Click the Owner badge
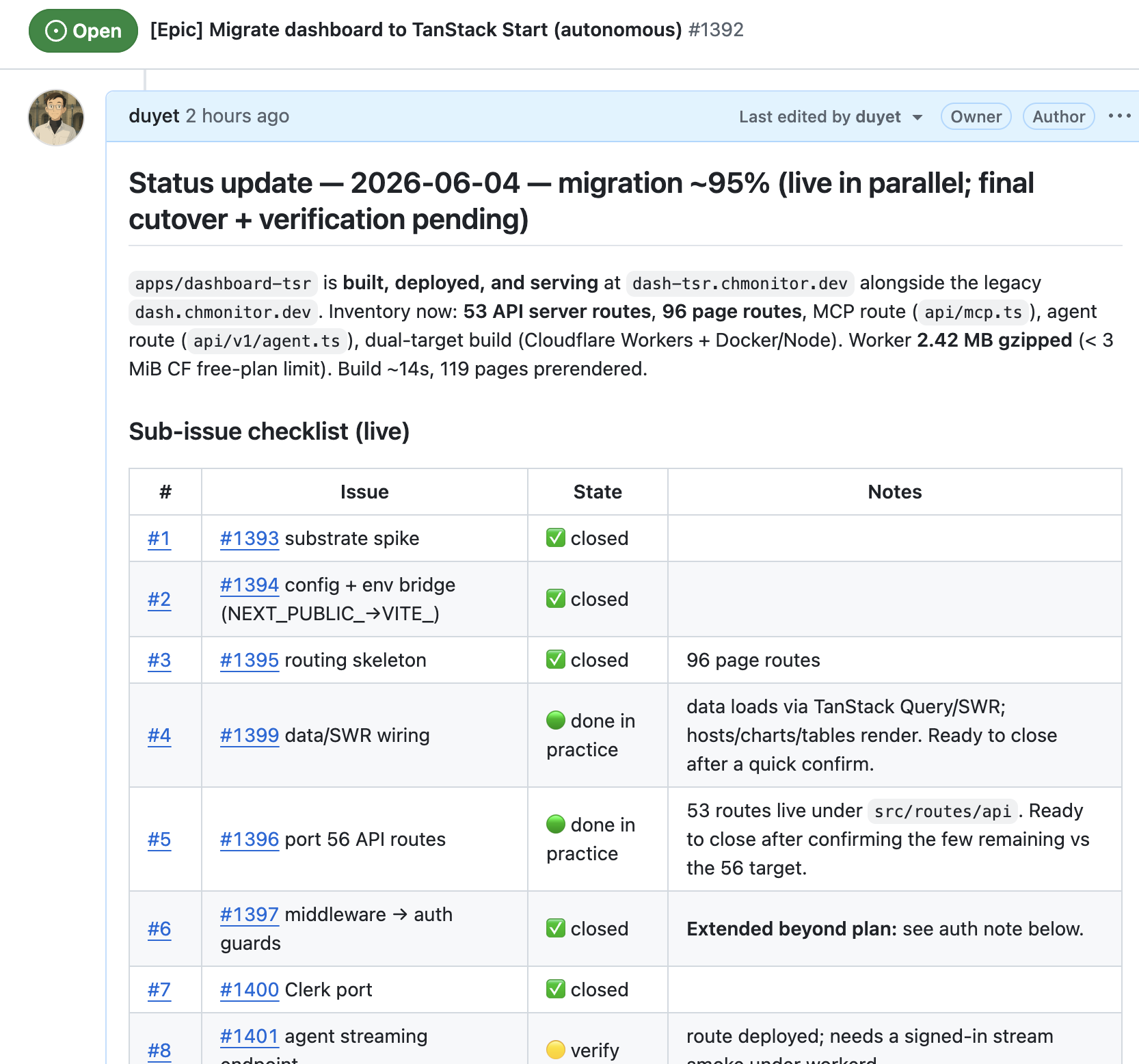This screenshot has height=1064, width=1139. click(x=976, y=117)
